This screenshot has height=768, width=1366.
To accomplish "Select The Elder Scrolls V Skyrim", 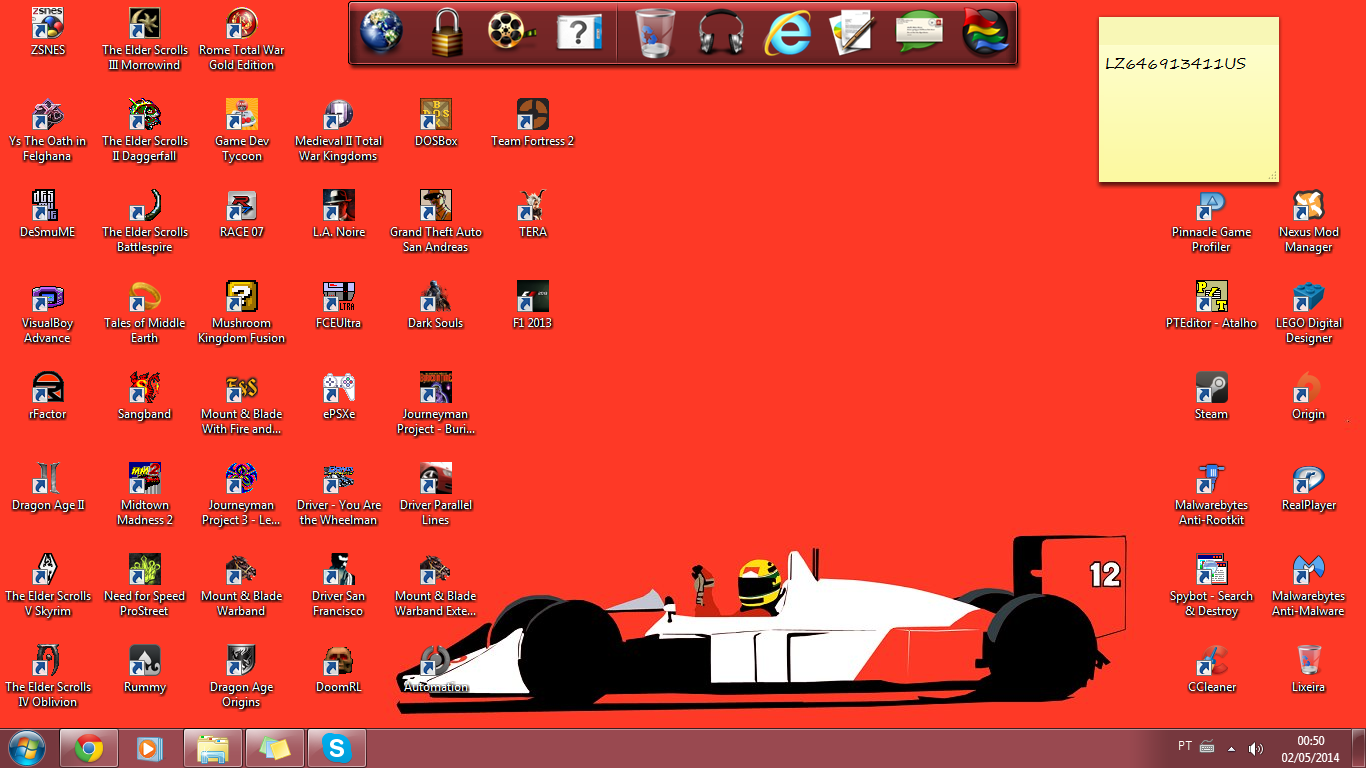I will tap(47, 569).
